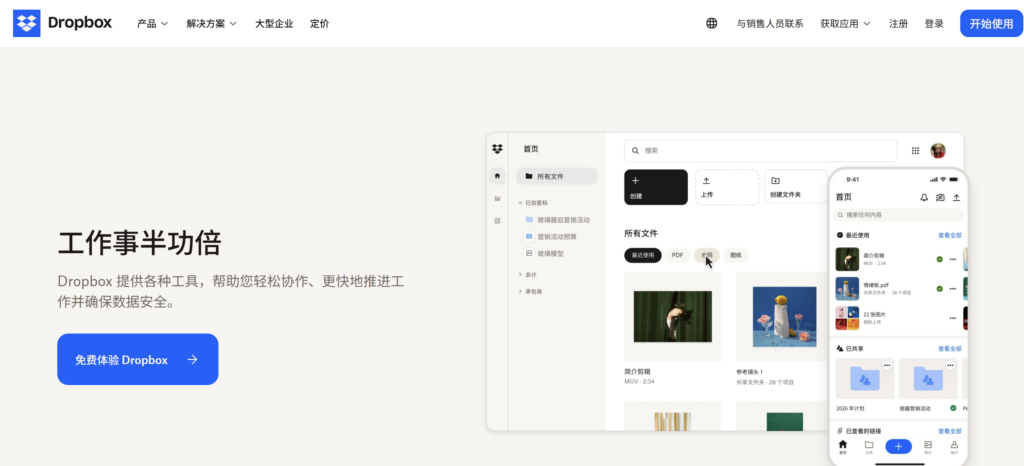Select 所有文件 in the preview sidebar
1024x466 pixels.
click(556, 176)
